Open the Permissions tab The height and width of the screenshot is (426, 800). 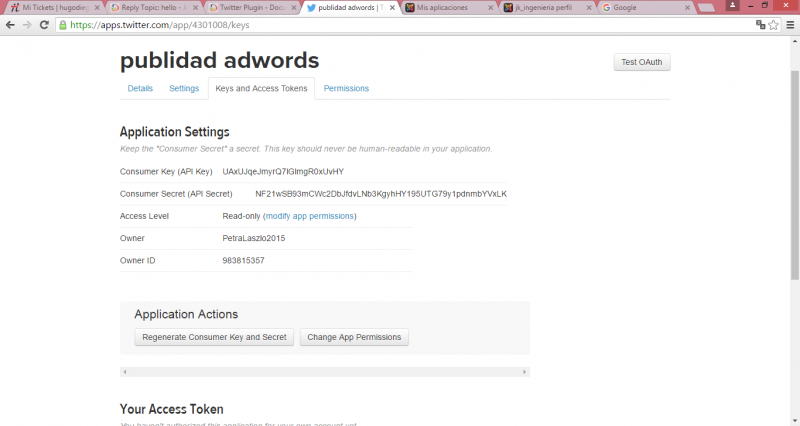[346, 88]
